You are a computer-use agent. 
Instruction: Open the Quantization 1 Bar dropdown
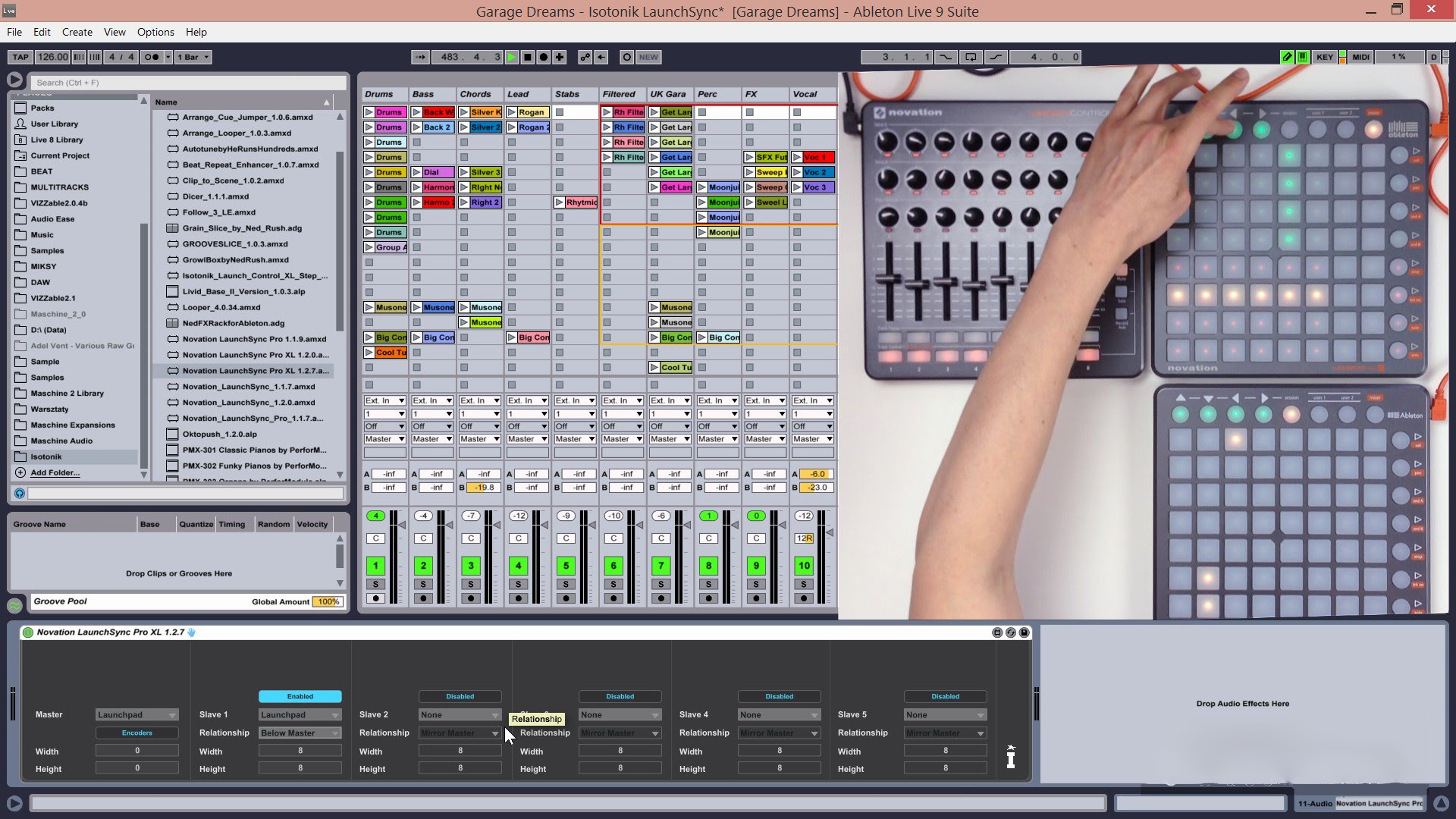(x=193, y=57)
